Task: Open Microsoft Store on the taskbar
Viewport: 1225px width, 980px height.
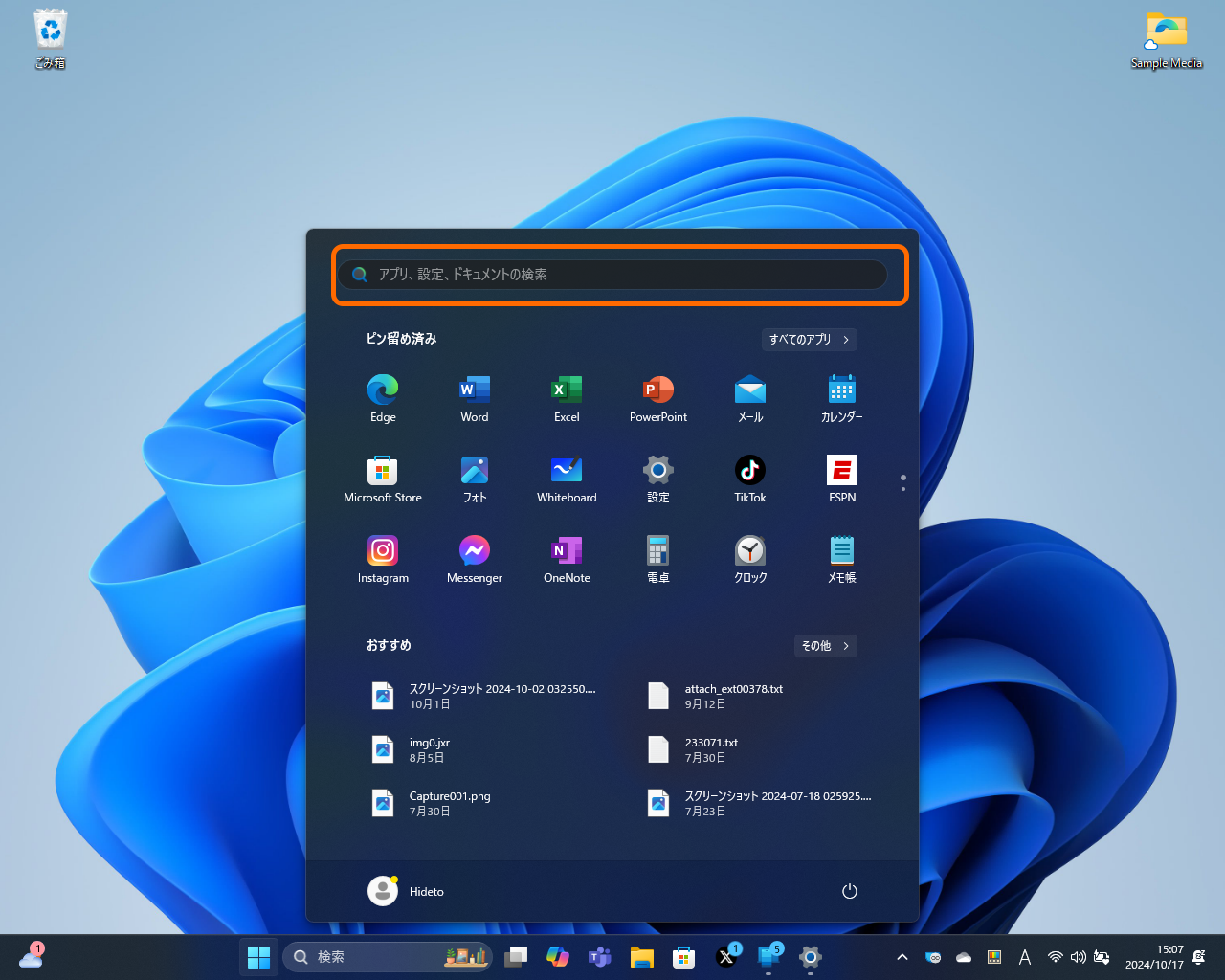Action: [684, 957]
